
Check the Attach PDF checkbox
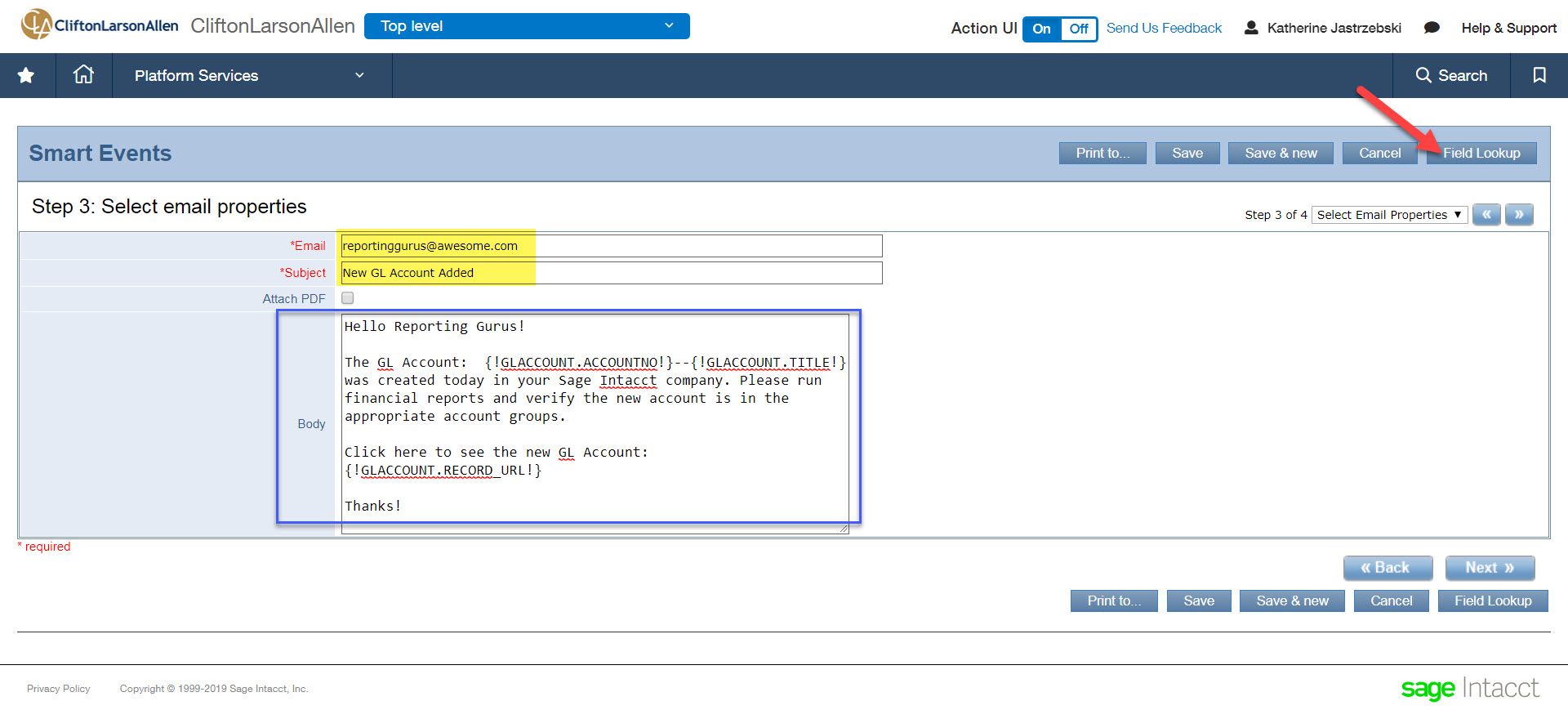click(x=348, y=298)
